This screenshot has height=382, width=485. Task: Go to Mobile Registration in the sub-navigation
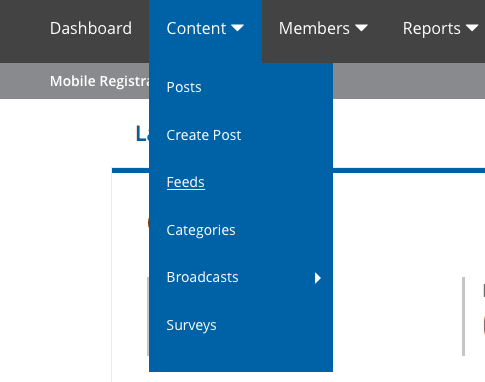99,81
